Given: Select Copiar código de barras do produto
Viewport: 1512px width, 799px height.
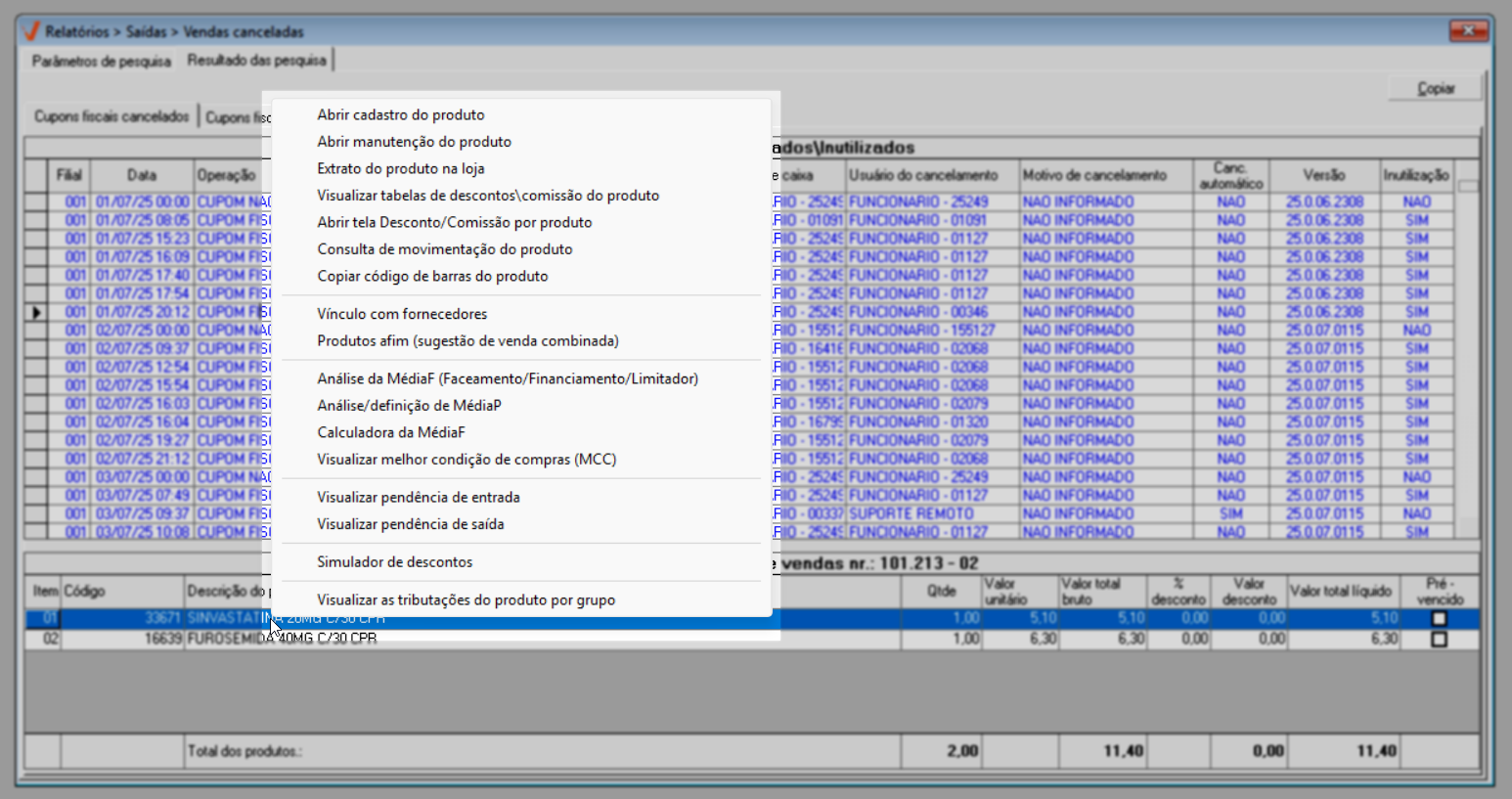Looking at the screenshot, I should [x=432, y=276].
